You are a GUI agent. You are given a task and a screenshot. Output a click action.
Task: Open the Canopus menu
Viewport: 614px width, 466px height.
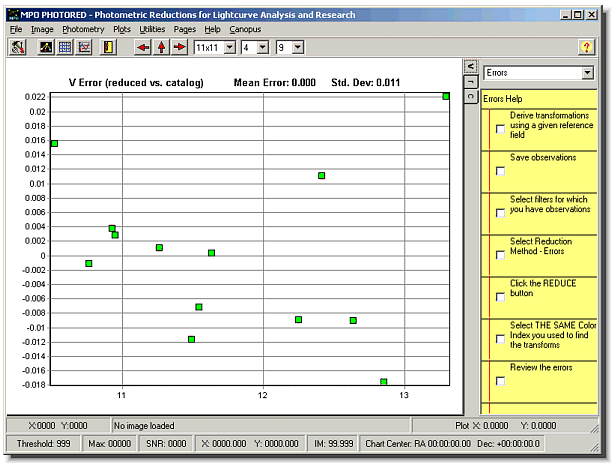coord(245,29)
